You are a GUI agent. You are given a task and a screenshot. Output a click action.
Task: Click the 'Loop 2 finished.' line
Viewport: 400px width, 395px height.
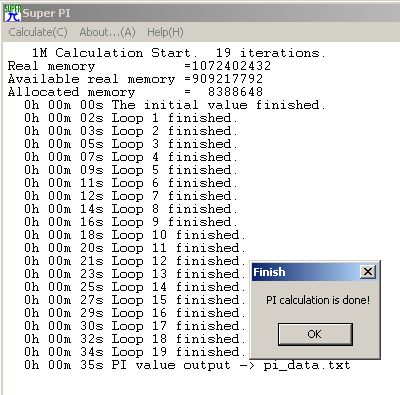tap(131, 131)
